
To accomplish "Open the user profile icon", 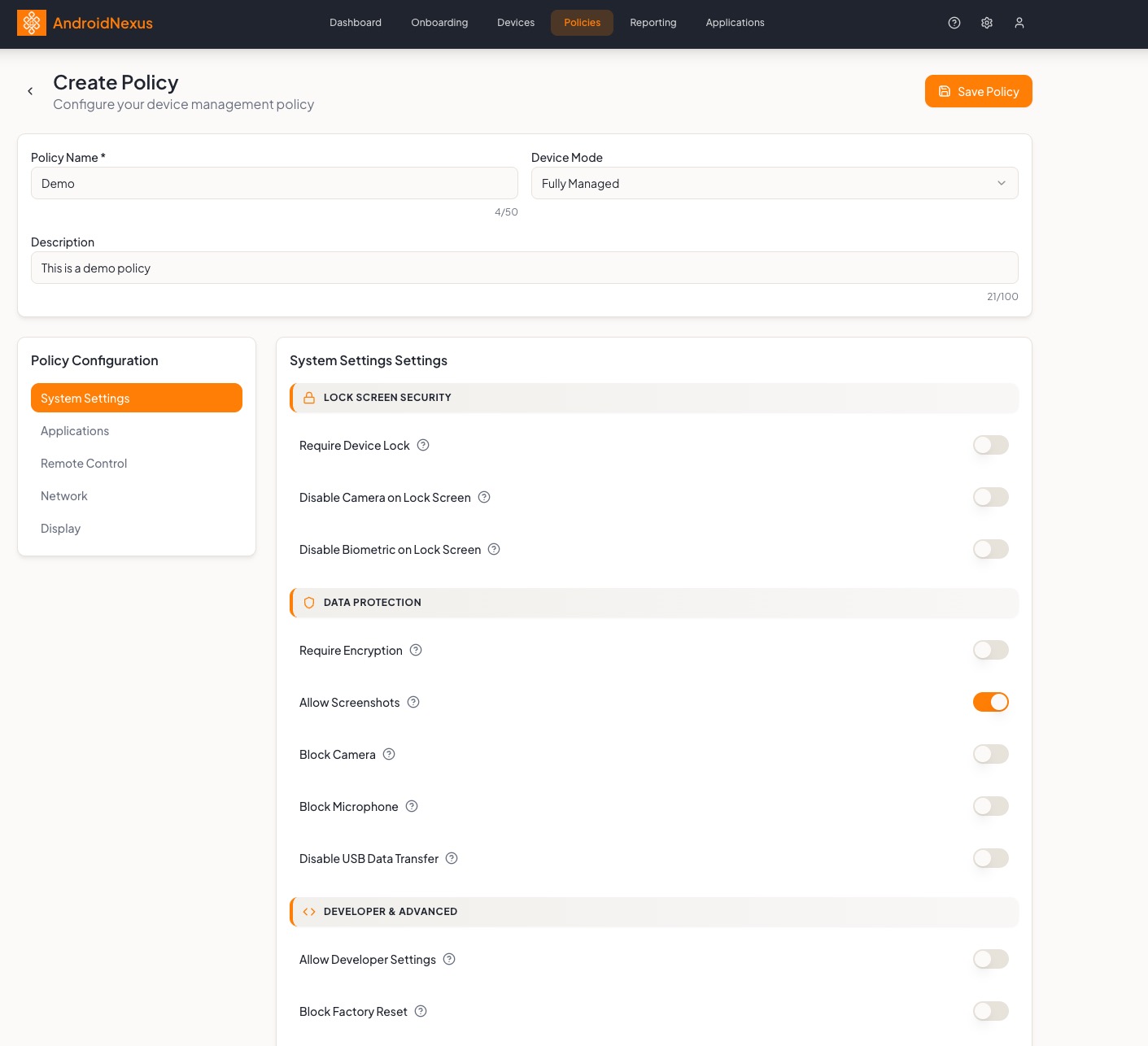I will coord(1019,23).
